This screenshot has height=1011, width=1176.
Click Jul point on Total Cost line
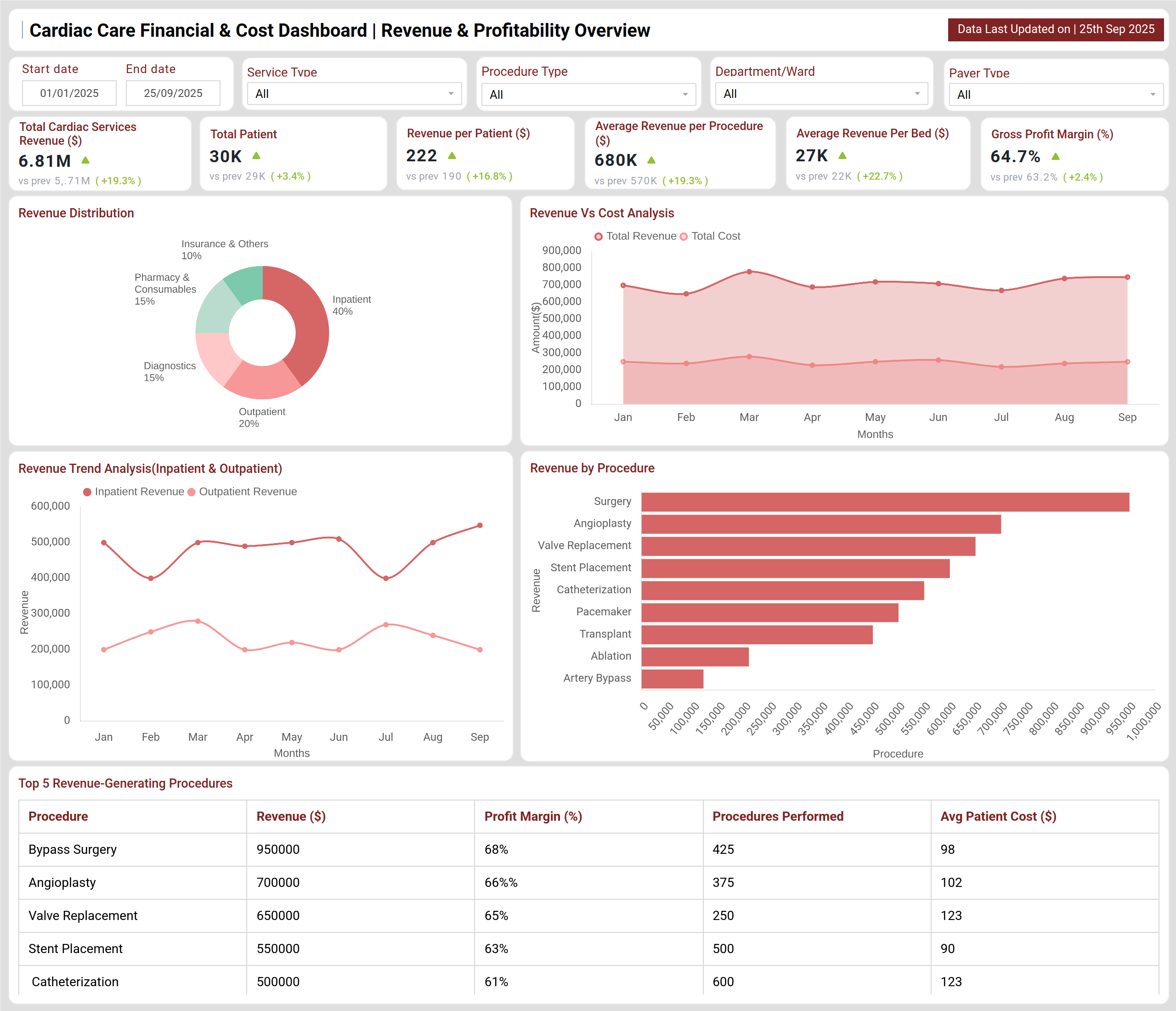tap(1001, 367)
